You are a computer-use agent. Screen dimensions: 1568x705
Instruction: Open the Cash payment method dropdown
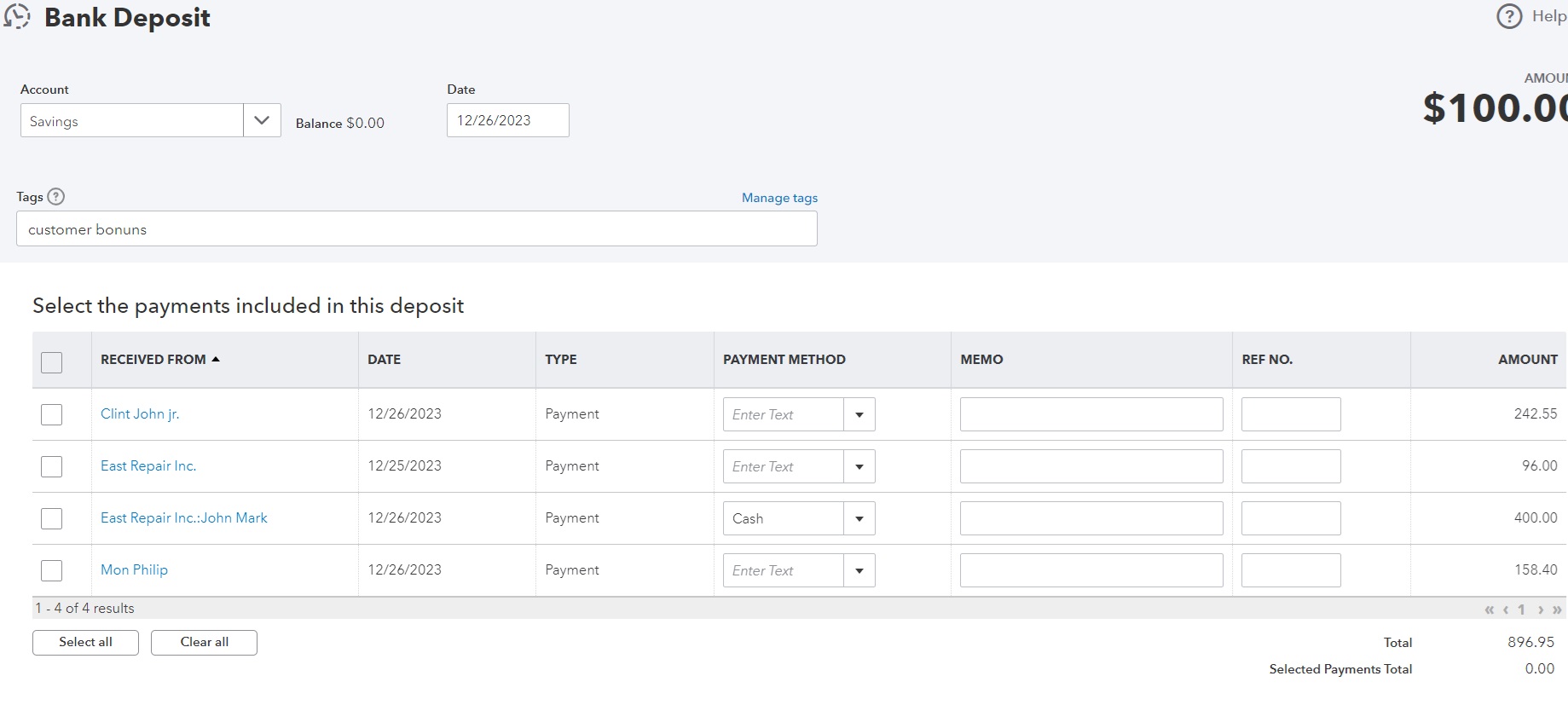859,519
